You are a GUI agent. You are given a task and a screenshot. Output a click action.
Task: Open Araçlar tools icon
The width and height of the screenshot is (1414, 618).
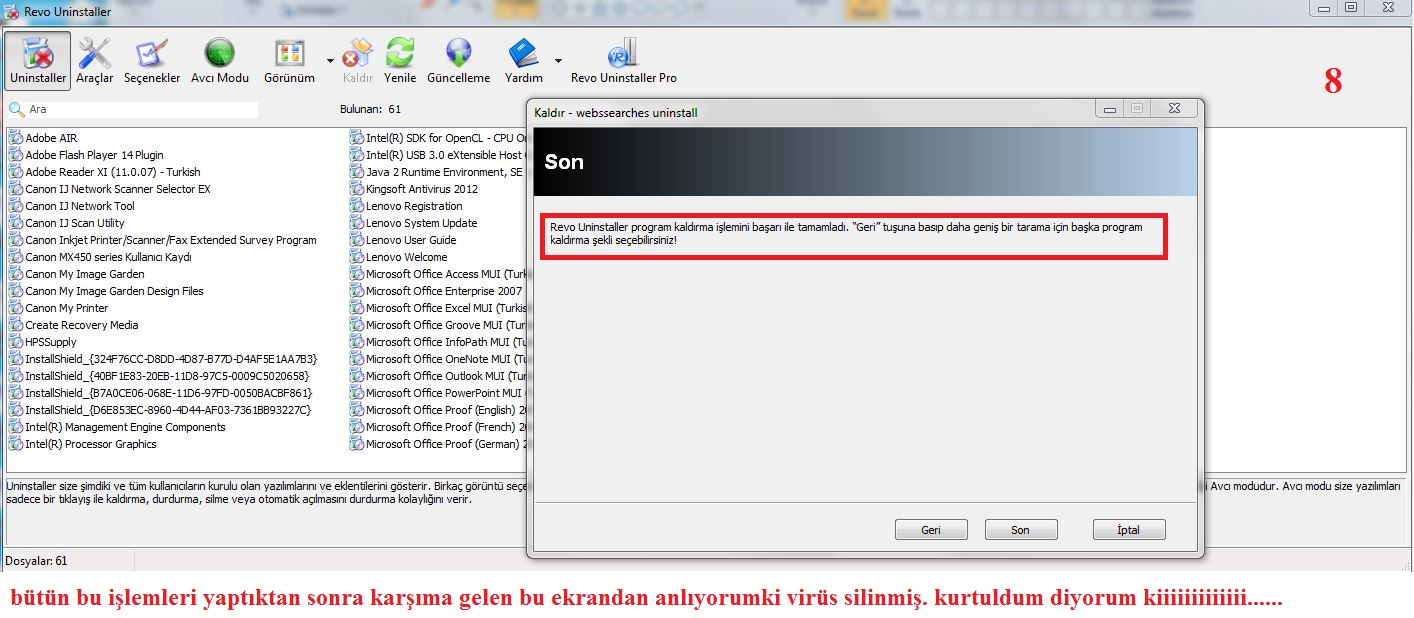tap(95, 61)
